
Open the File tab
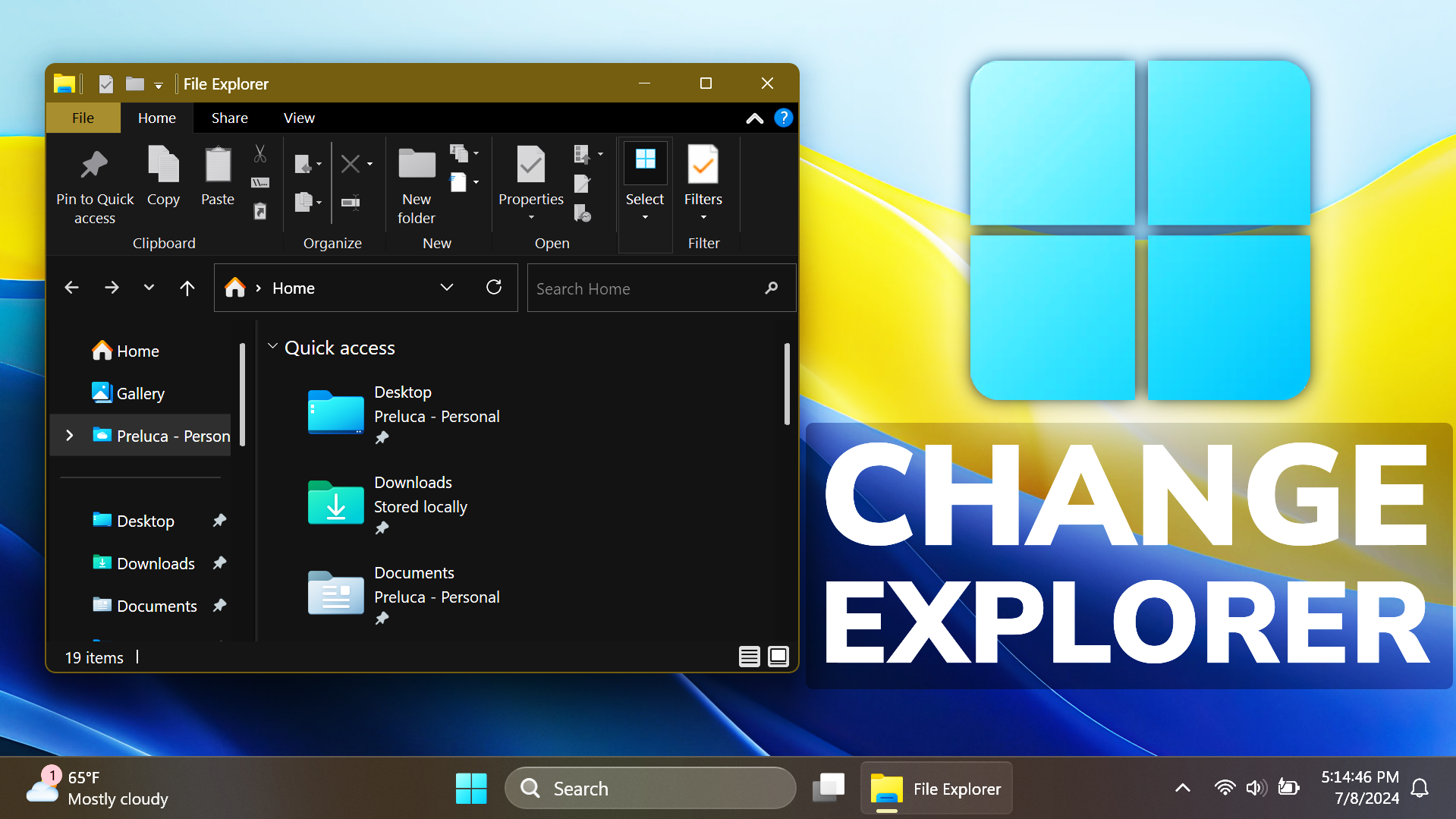coord(83,118)
